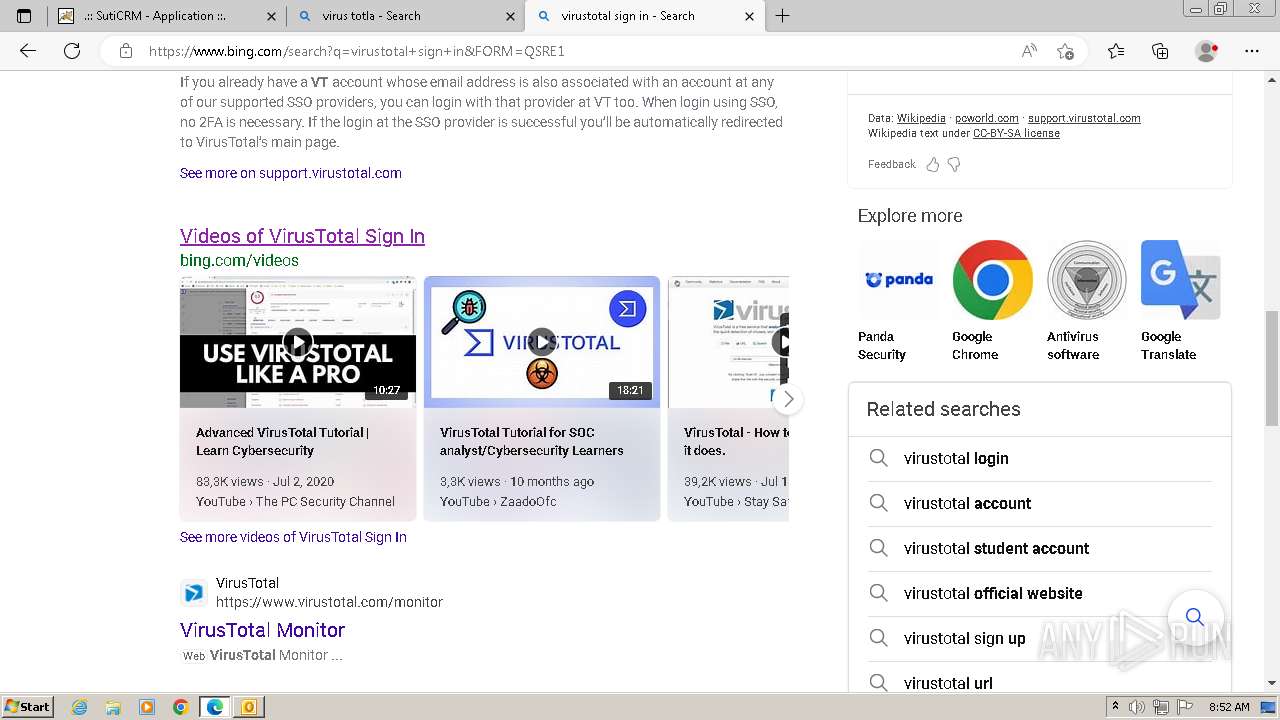Switch to Edge taskbar icon

click(215, 707)
